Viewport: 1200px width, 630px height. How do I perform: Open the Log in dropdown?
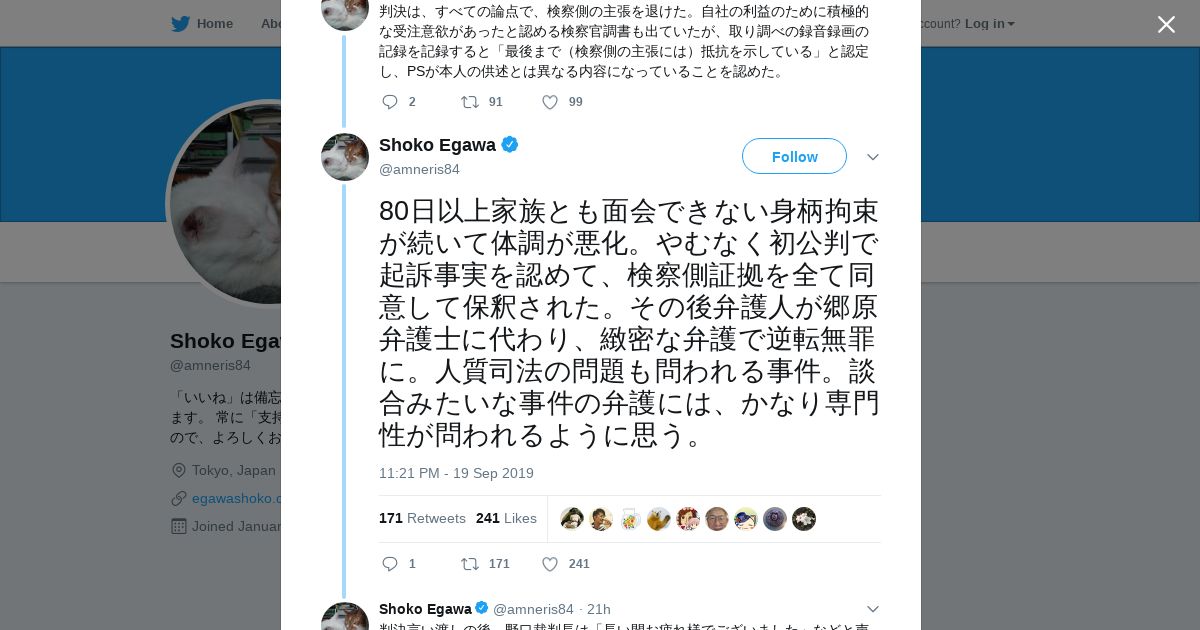pyautogui.click(x=989, y=24)
